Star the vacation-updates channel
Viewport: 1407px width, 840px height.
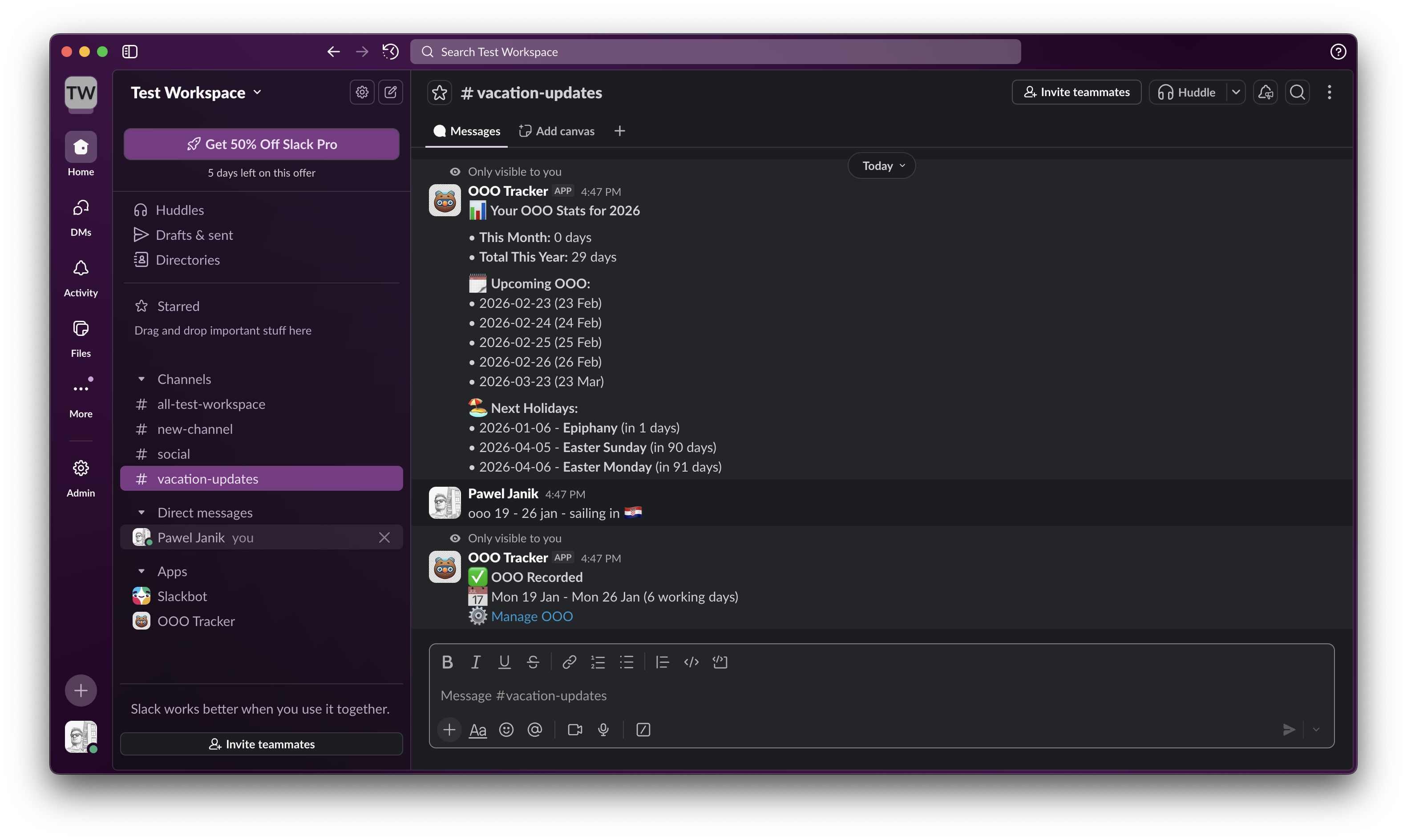[439, 92]
